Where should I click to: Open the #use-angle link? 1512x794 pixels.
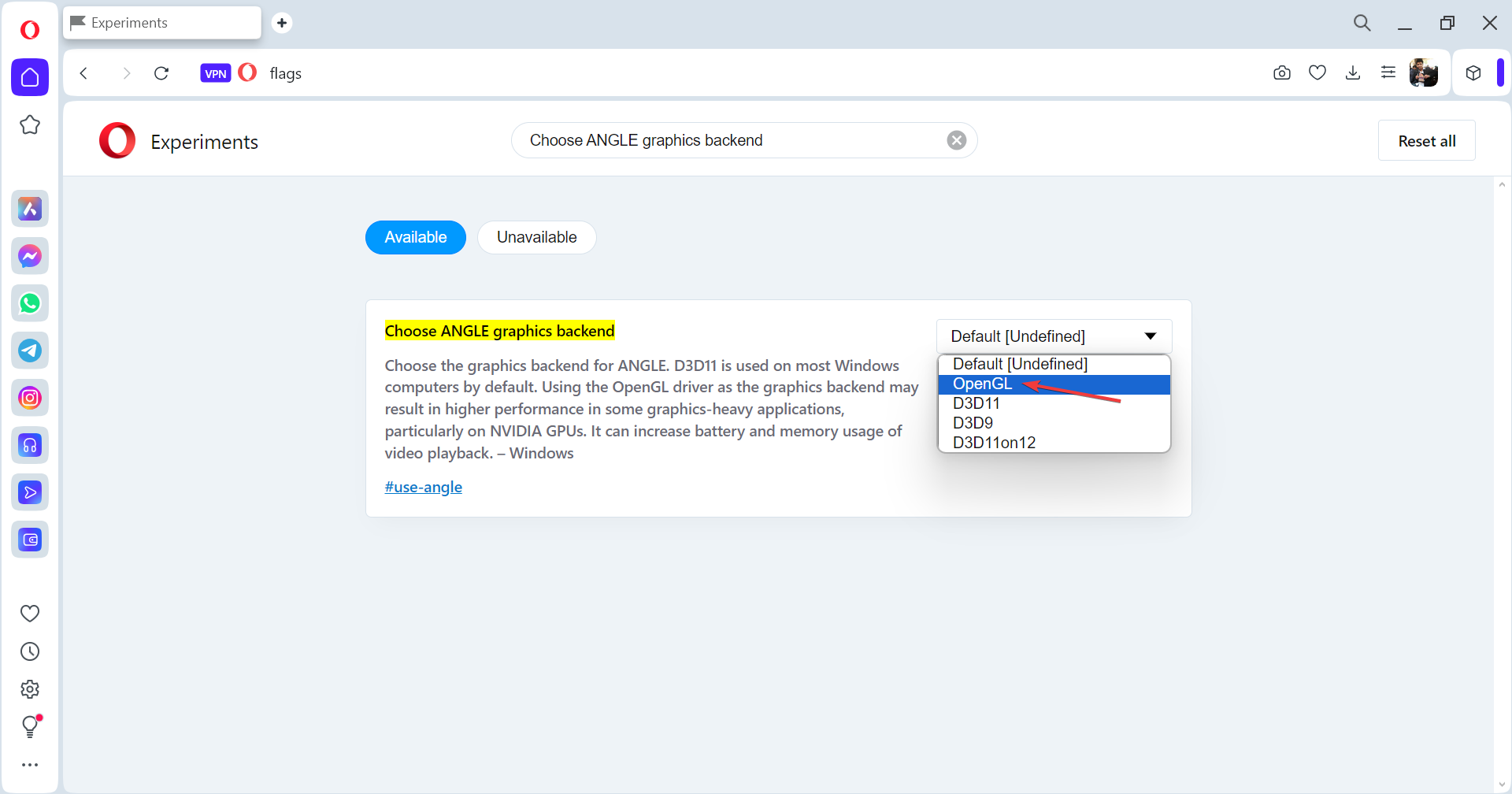click(424, 487)
